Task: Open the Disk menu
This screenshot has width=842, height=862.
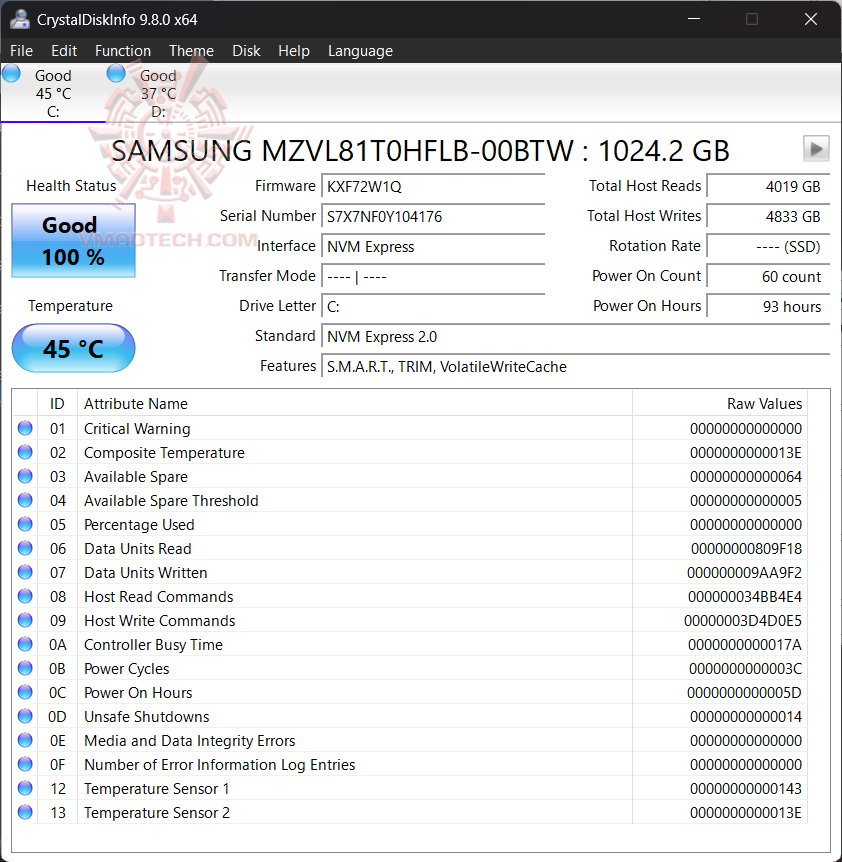Action: click(x=246, y=51)
